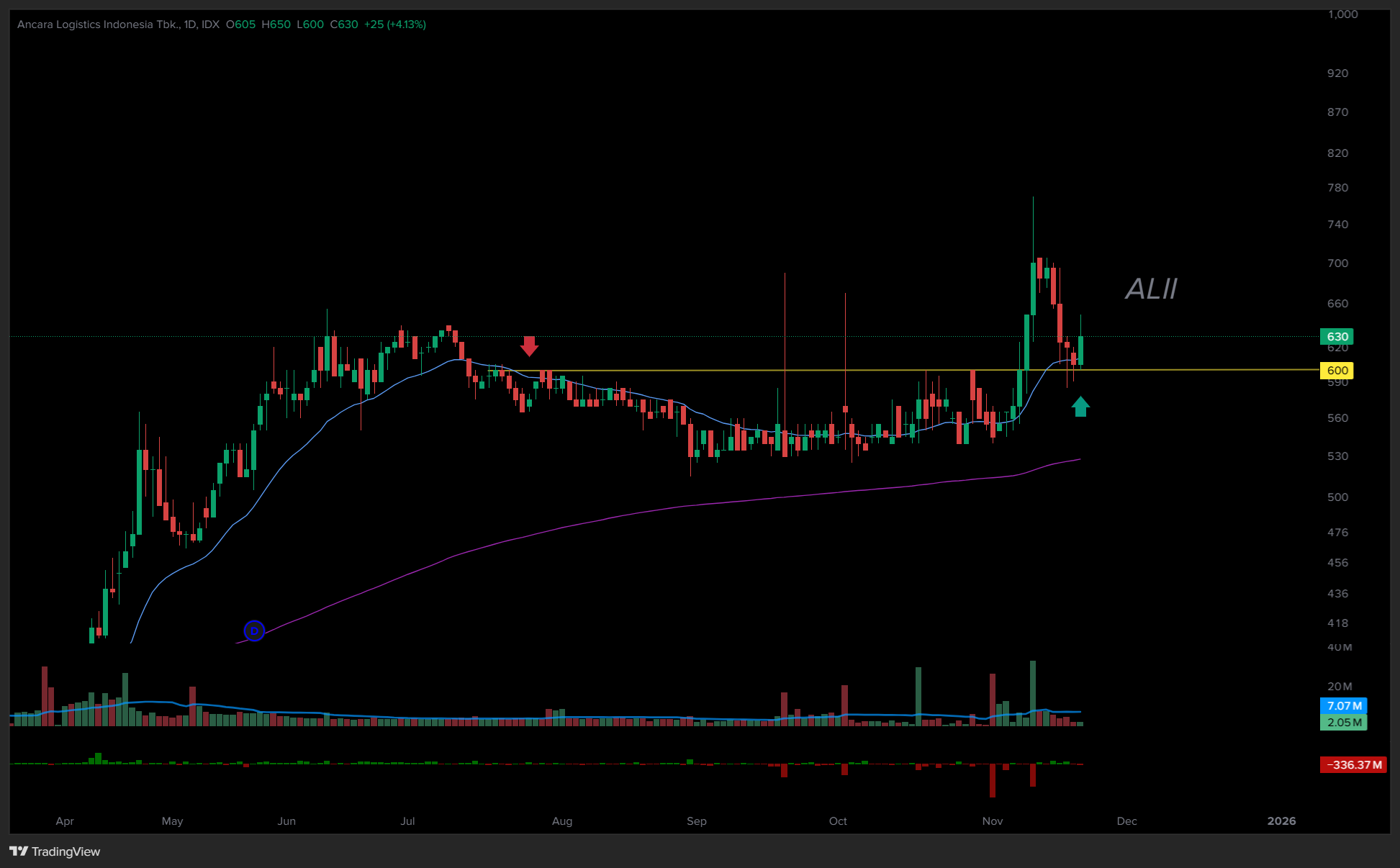Click the blue 7.07M volume average label

click(x=1343, y=706)
